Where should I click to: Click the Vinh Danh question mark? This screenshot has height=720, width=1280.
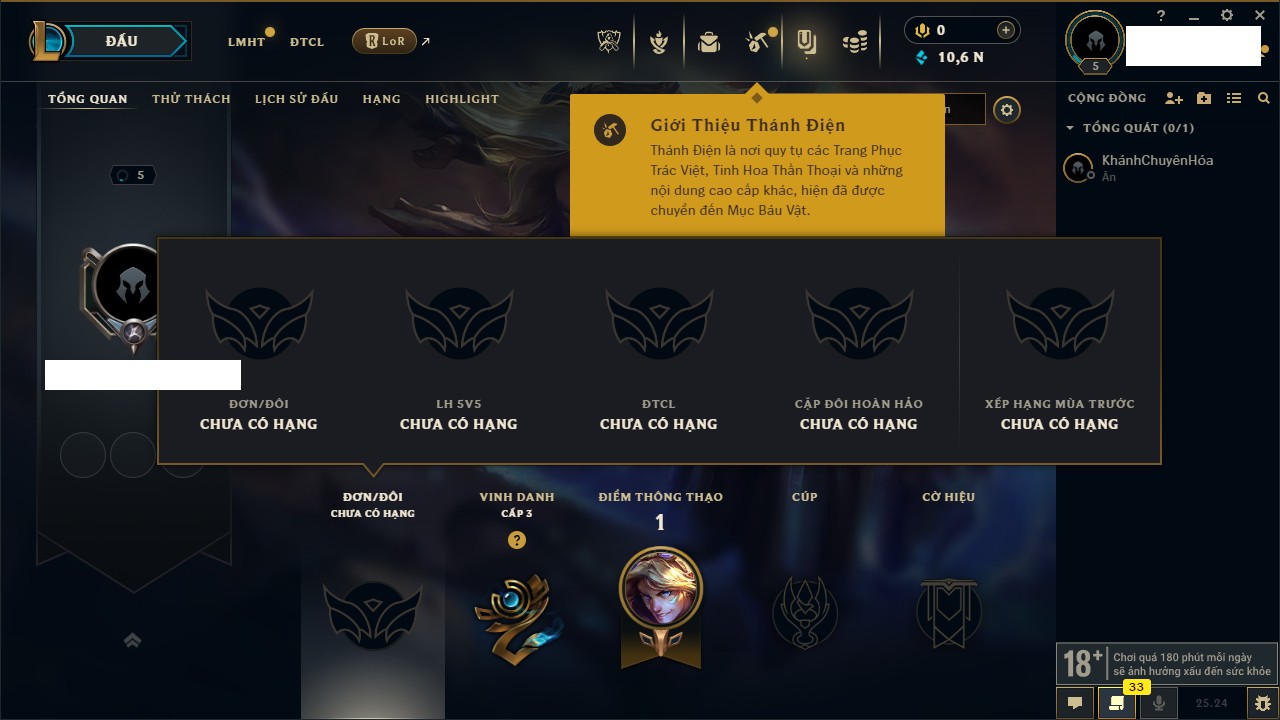(x=516, y=540)
